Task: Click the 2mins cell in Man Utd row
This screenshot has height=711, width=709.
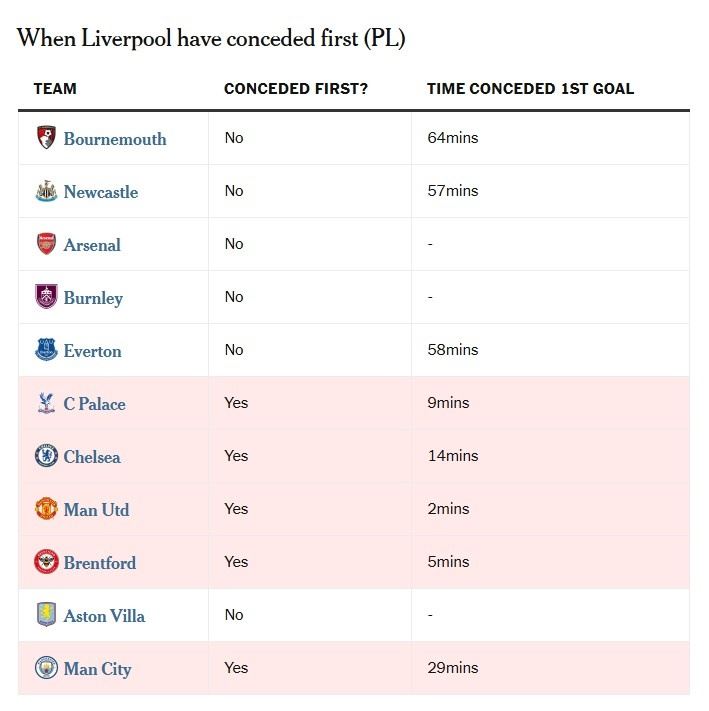Action: coord(448,509)
